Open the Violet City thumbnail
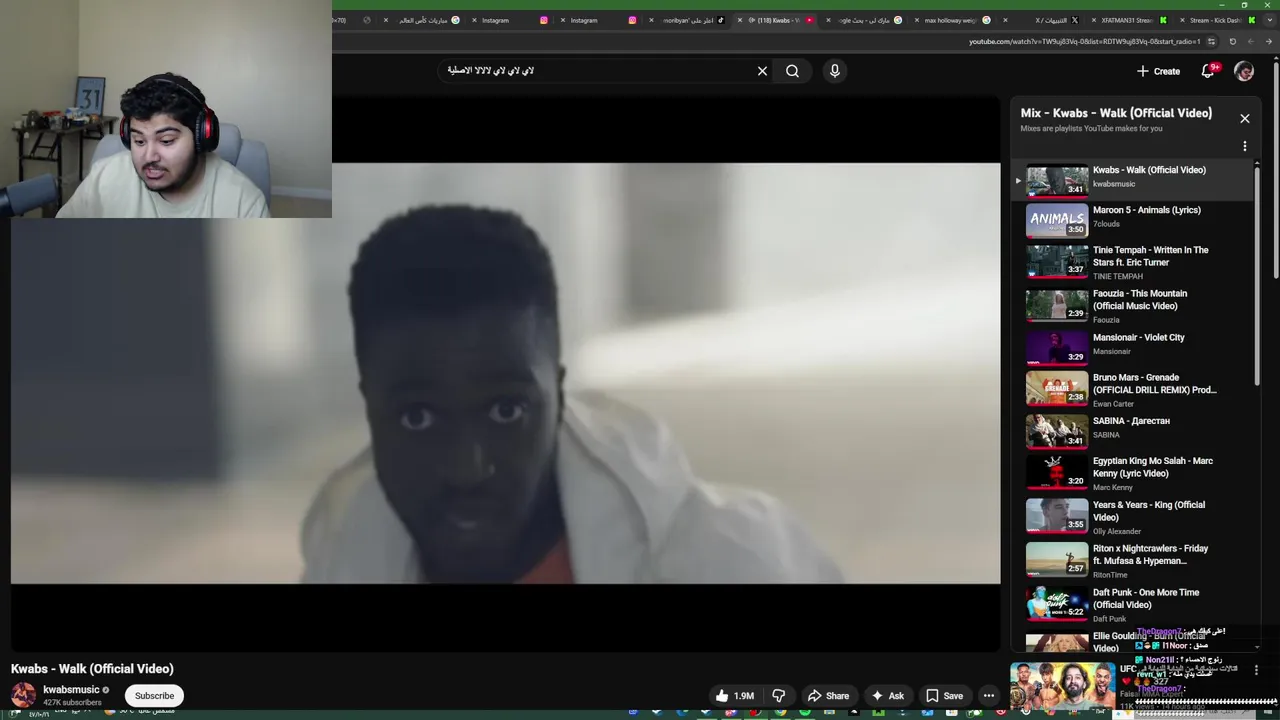This screenshot has width=1280, height=720. [x=1057, y=347]
